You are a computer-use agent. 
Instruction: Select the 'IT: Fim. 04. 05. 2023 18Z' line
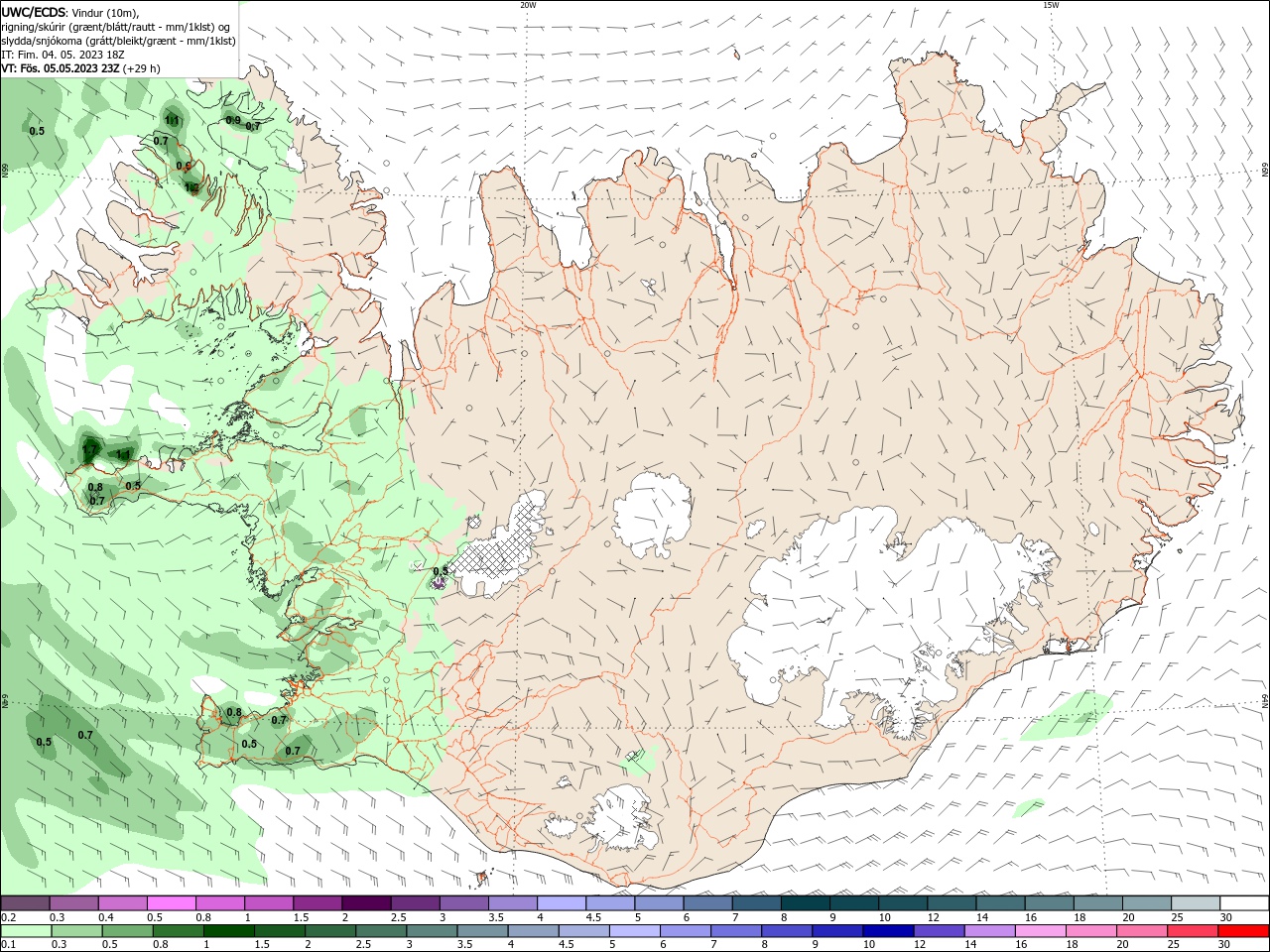[63, 55]
